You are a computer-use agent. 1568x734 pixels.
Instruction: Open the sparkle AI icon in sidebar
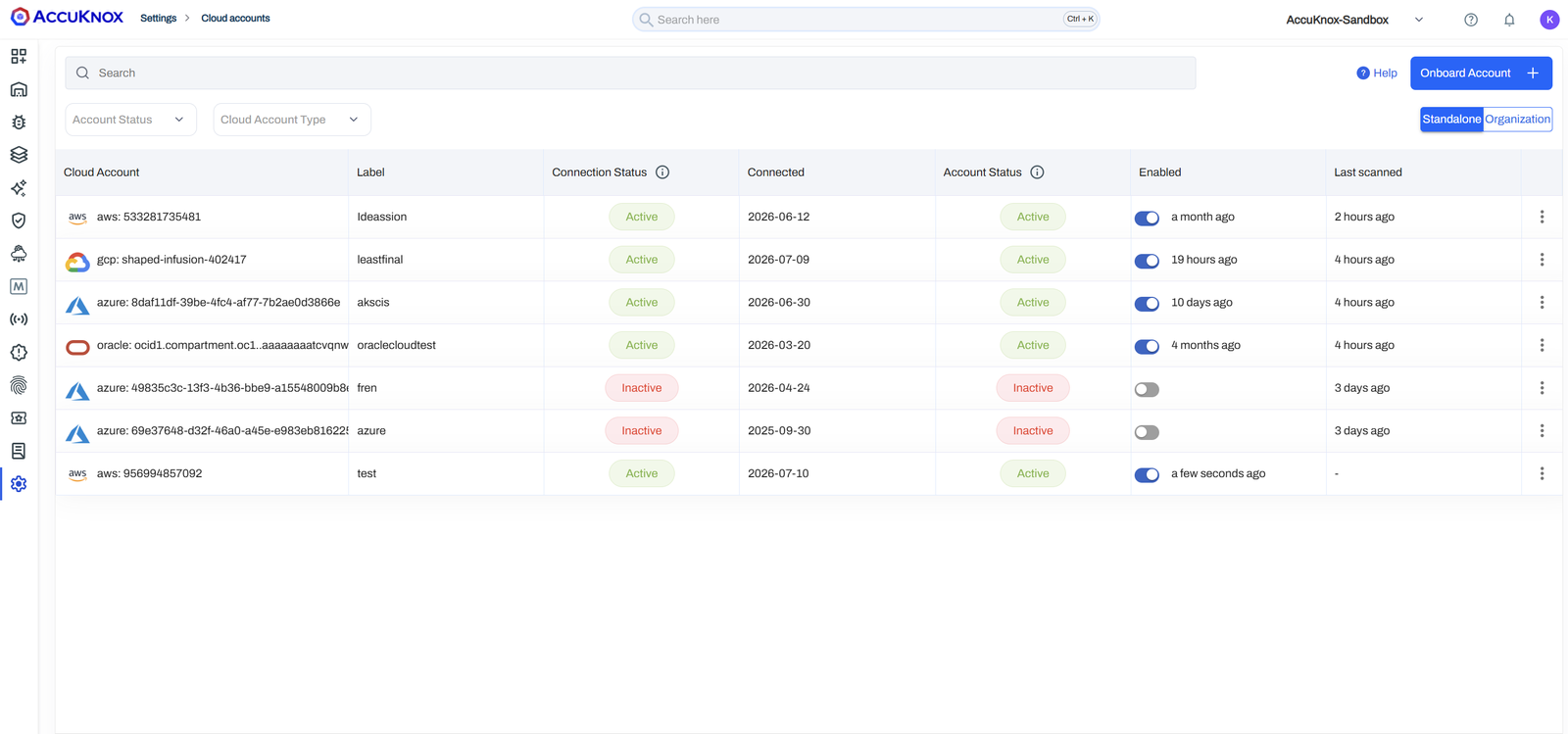(19, 188)
